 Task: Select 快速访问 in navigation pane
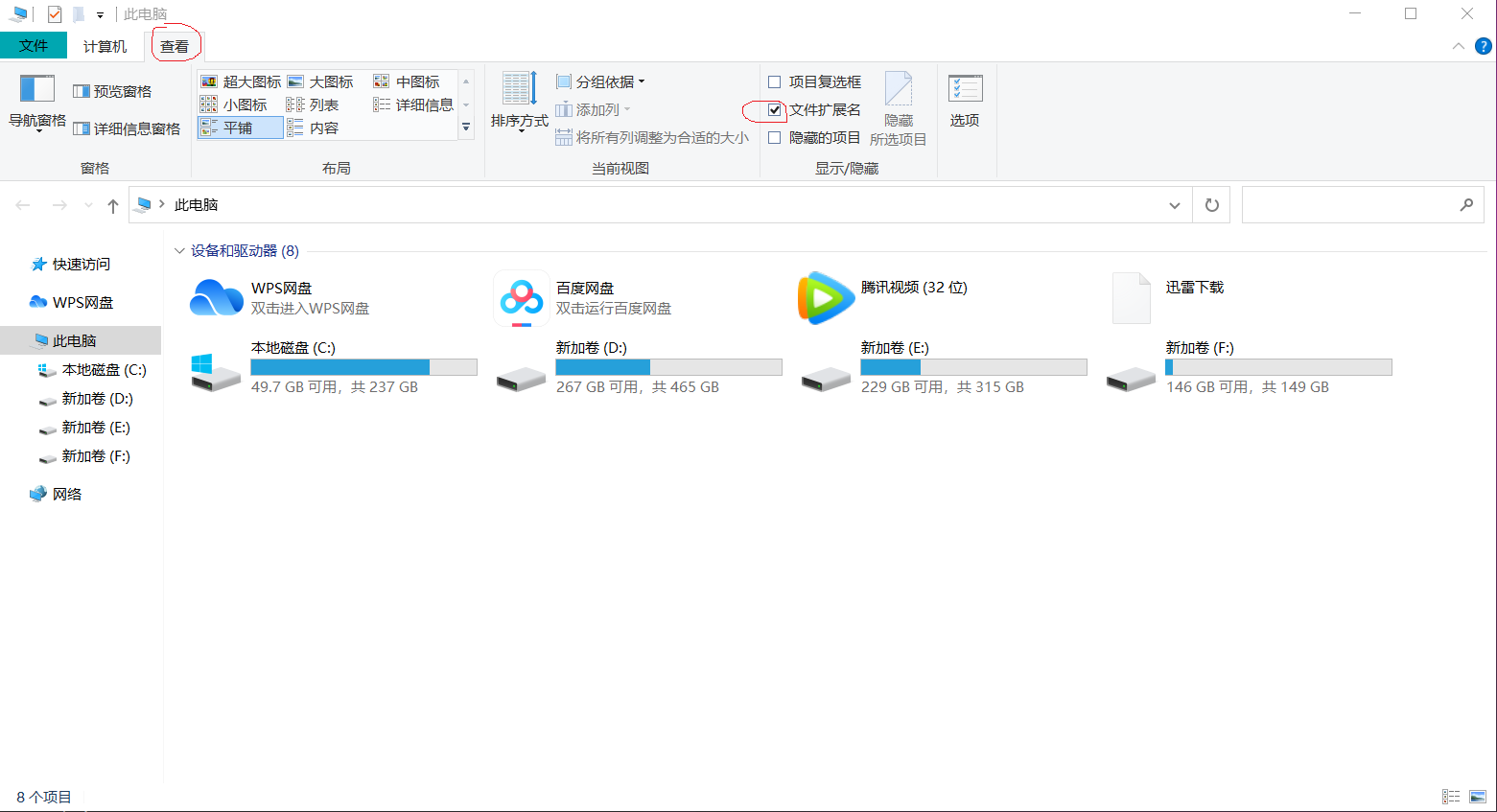(x=82, y=264)
